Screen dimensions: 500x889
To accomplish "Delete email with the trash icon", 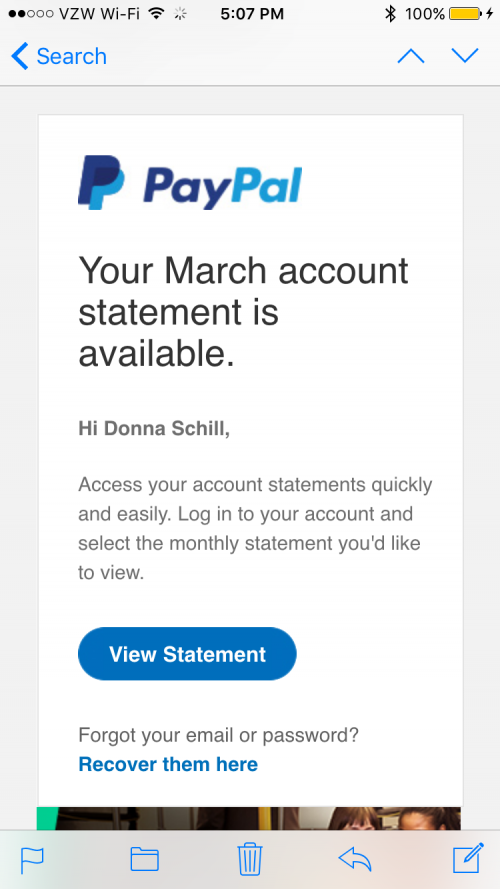I will 250,859.
